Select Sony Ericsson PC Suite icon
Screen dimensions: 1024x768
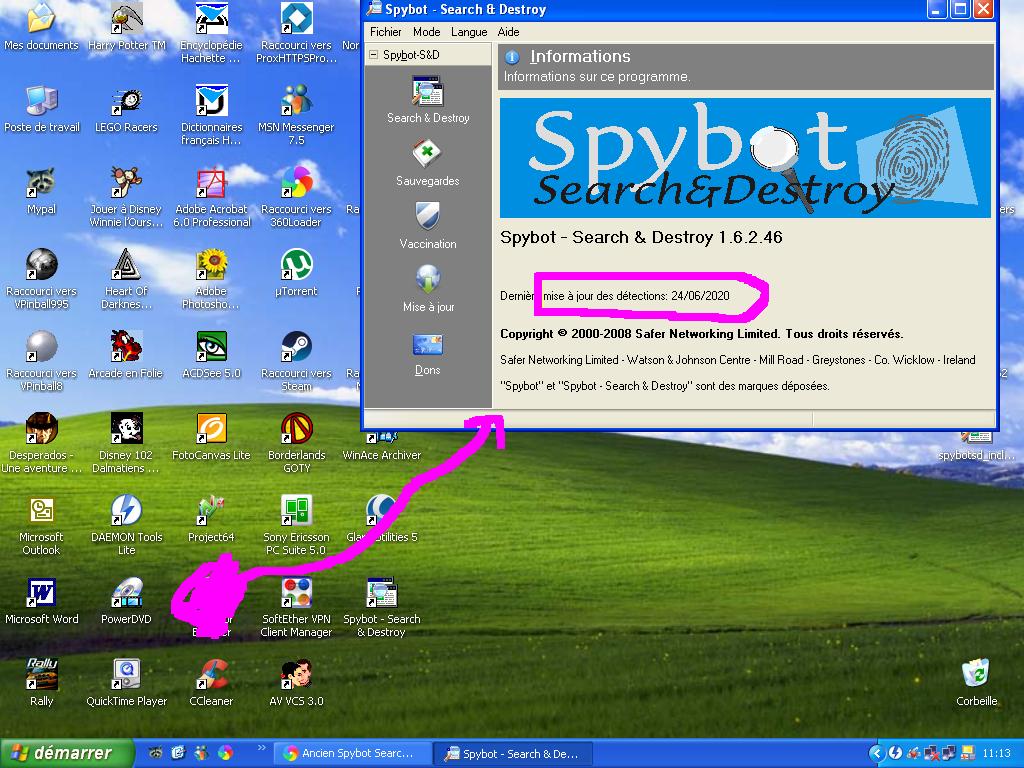coord(296,526)
